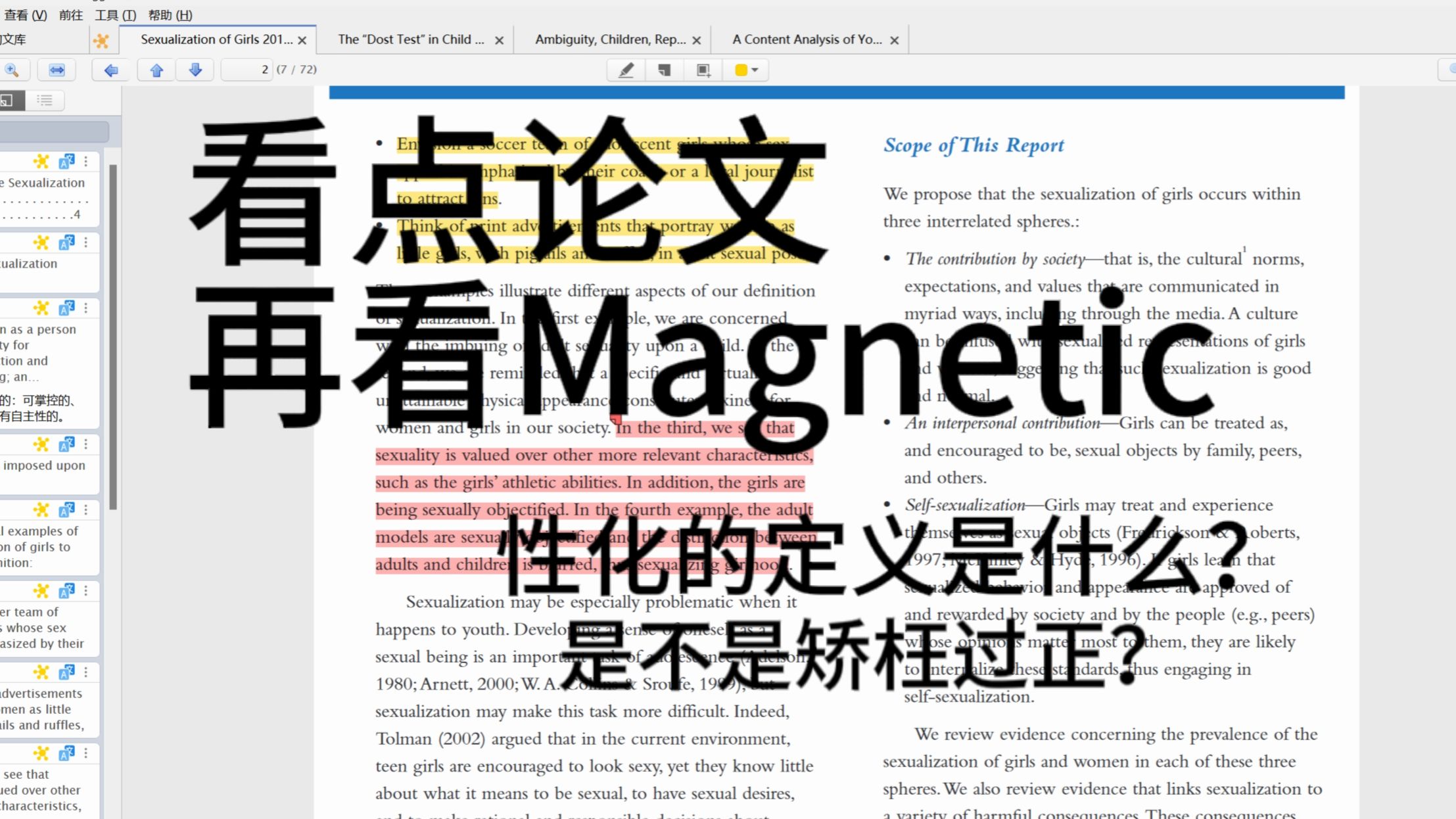Click the zoom in magnifier icon
Screen dimensions: 1456x819
11,70
